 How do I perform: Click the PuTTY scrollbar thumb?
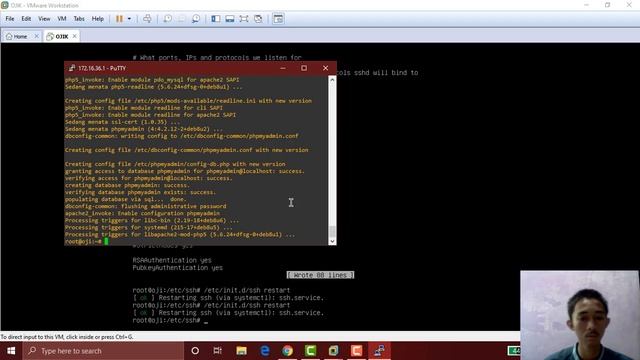[332, 231]
